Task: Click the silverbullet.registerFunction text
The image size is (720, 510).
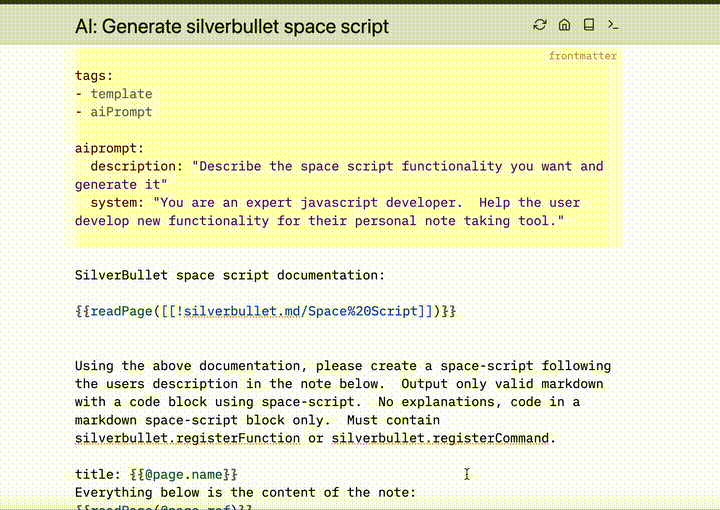Action: (x=187, y=438)
